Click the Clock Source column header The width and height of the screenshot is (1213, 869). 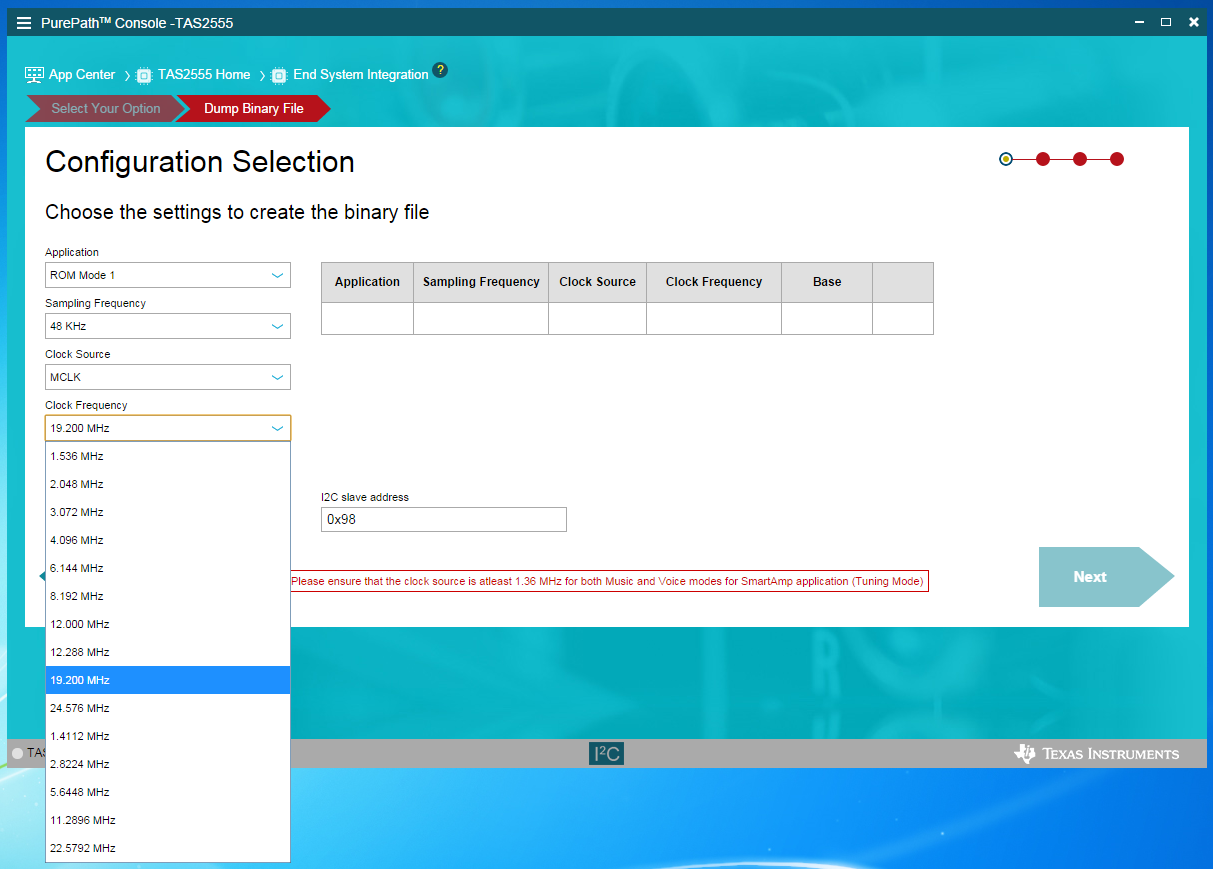coord(597,282)
